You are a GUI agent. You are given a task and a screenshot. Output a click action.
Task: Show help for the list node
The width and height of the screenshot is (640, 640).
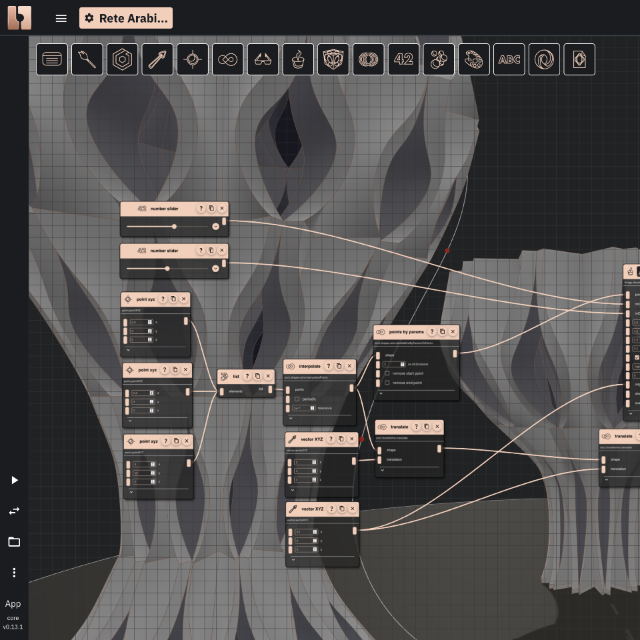point(247,376)
